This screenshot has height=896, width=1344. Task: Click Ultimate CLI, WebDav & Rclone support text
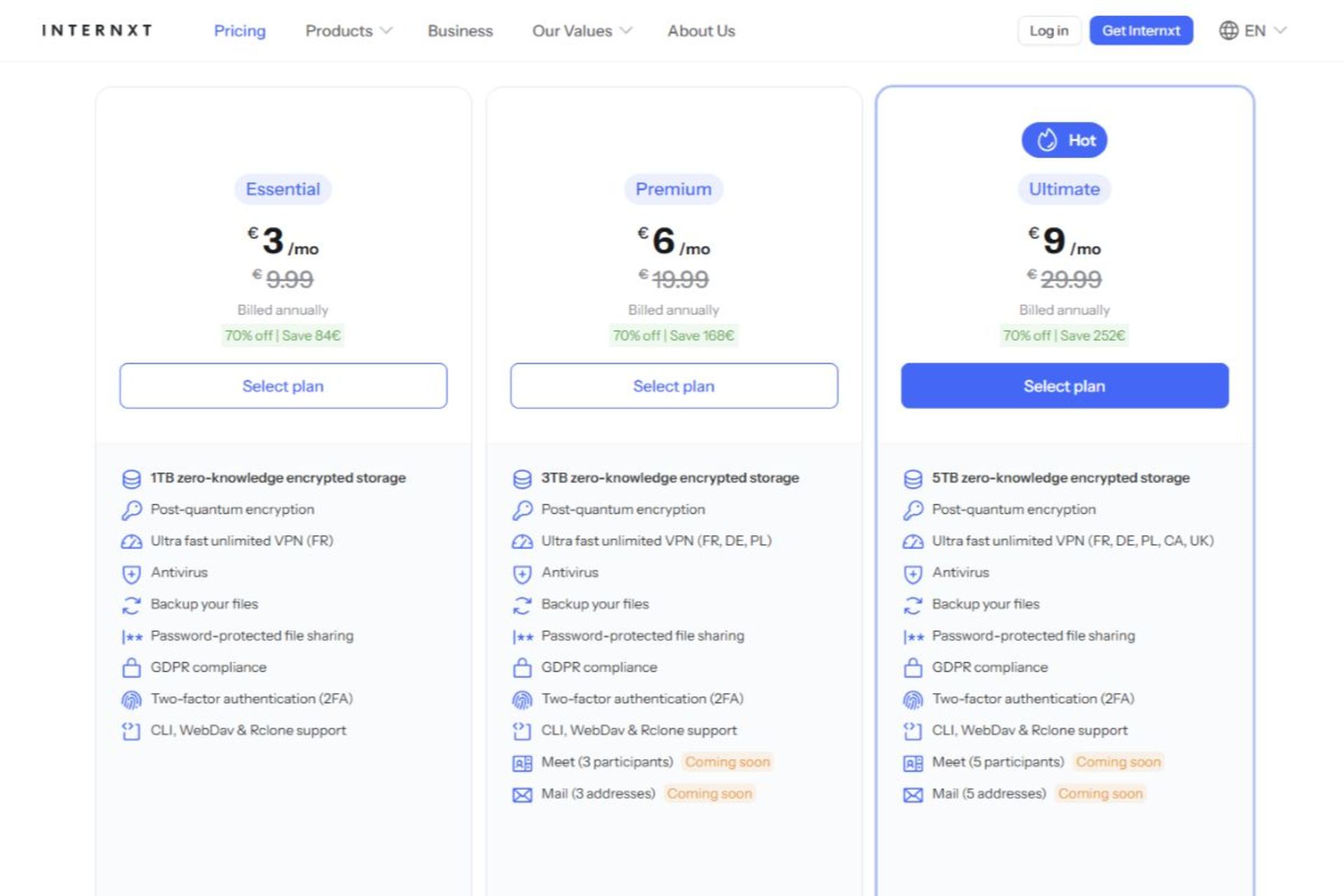pos(1030,730)
